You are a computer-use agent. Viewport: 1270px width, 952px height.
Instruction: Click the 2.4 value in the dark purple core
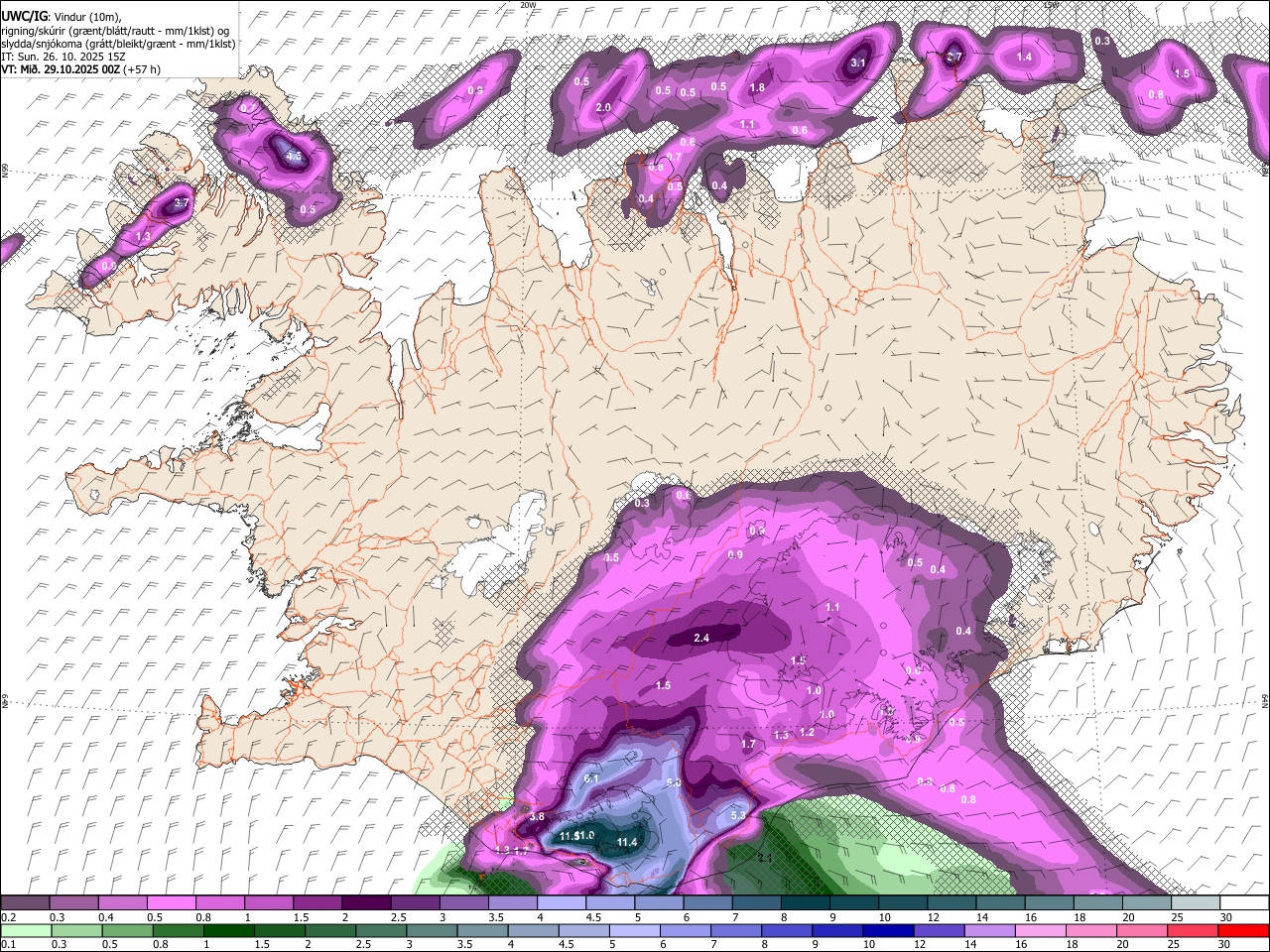700,638
